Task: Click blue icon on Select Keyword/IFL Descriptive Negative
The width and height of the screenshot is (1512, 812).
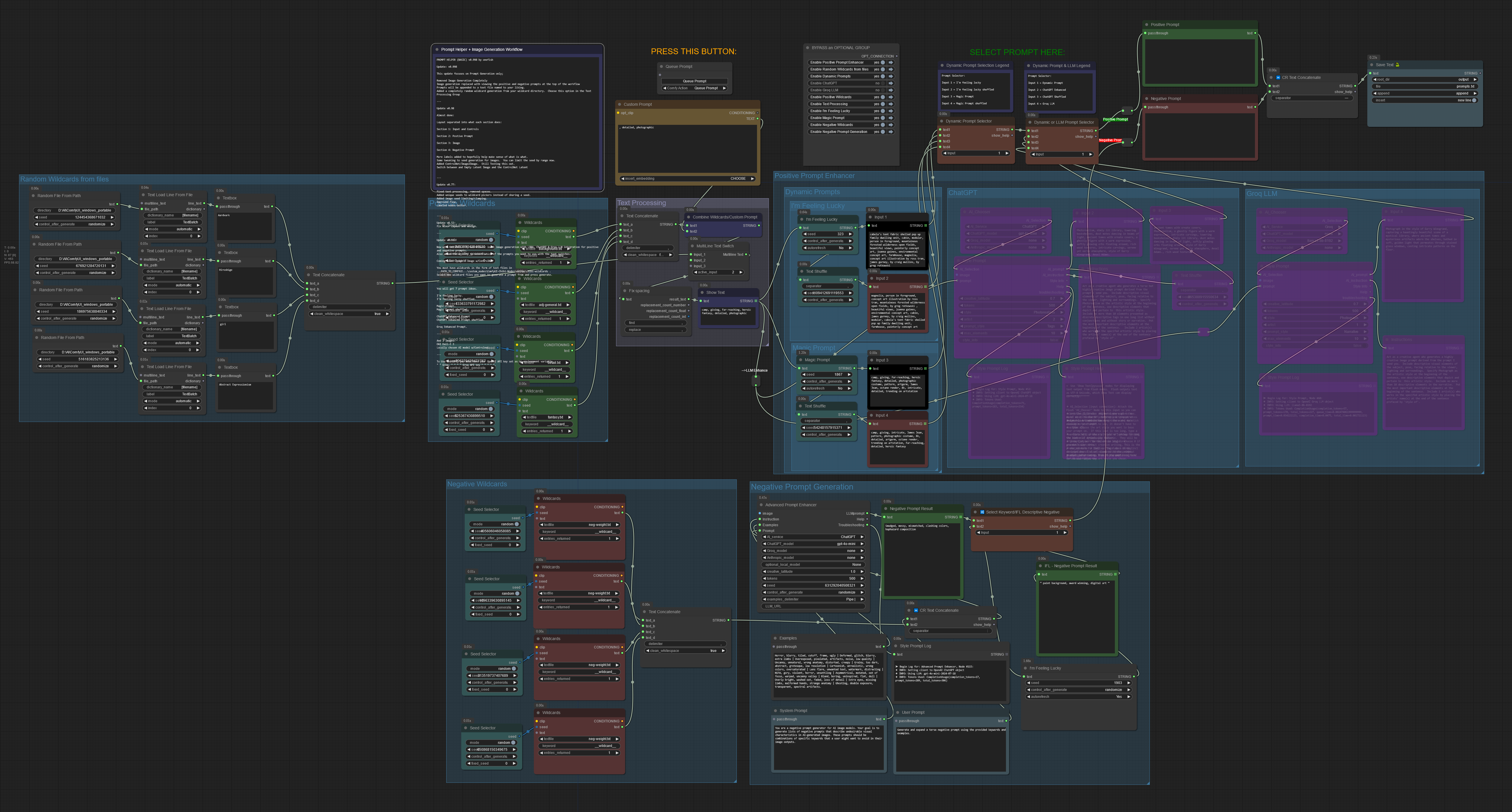Action: point(982,512)
